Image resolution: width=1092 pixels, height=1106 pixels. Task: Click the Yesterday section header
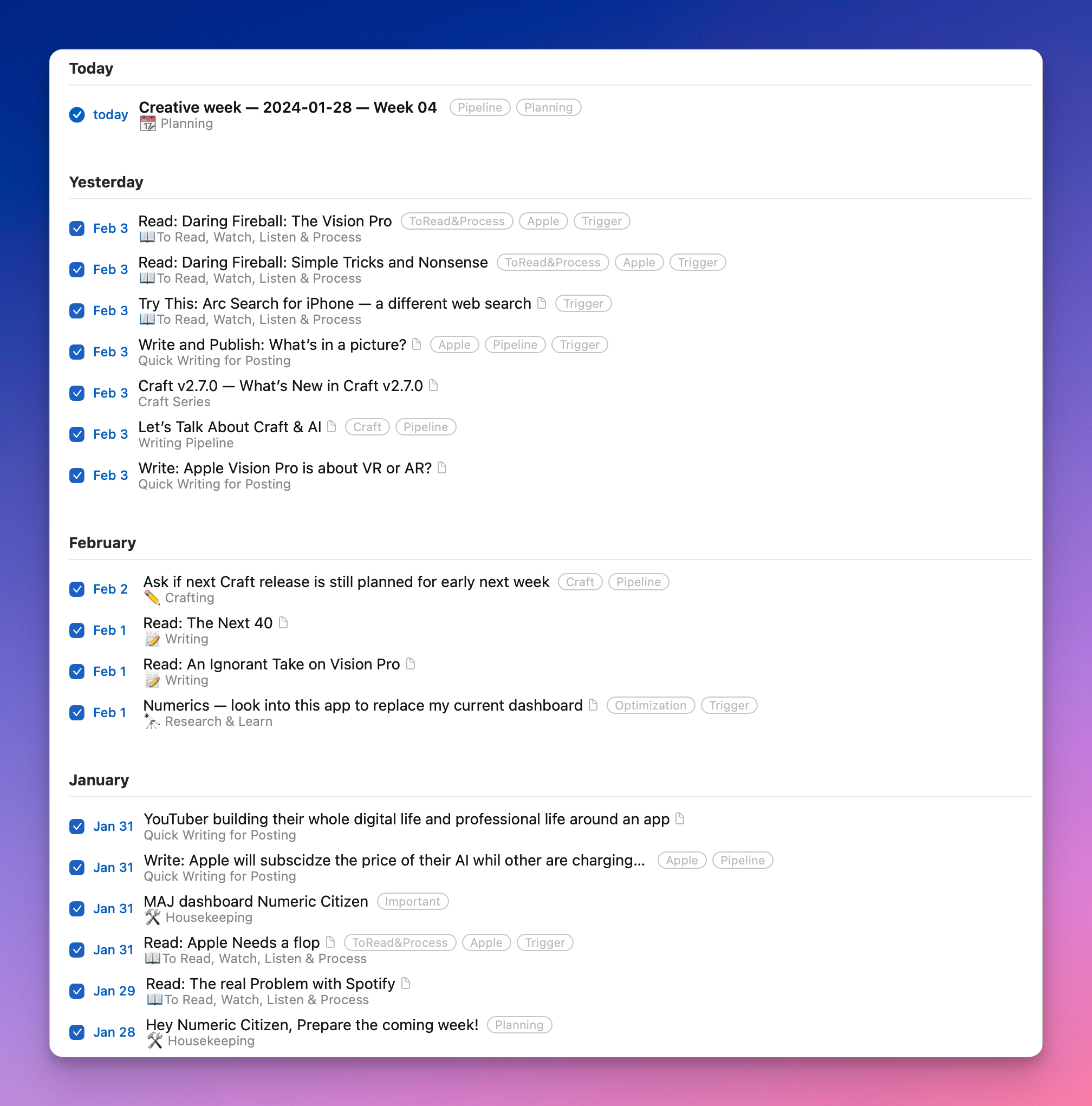[107, 182]
